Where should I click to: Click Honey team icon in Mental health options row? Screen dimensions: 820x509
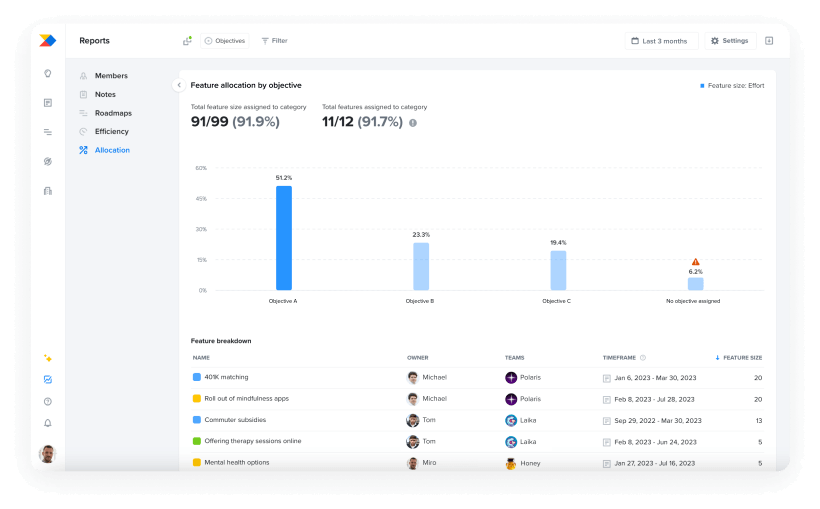511,463
